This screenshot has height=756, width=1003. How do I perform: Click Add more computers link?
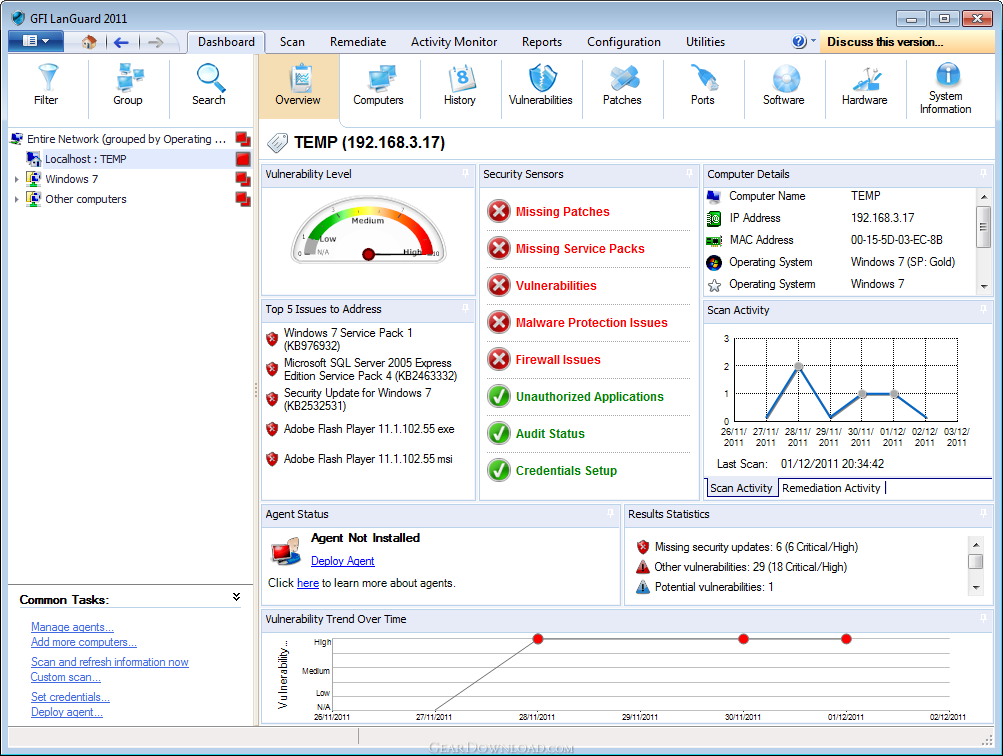point(84,642)
